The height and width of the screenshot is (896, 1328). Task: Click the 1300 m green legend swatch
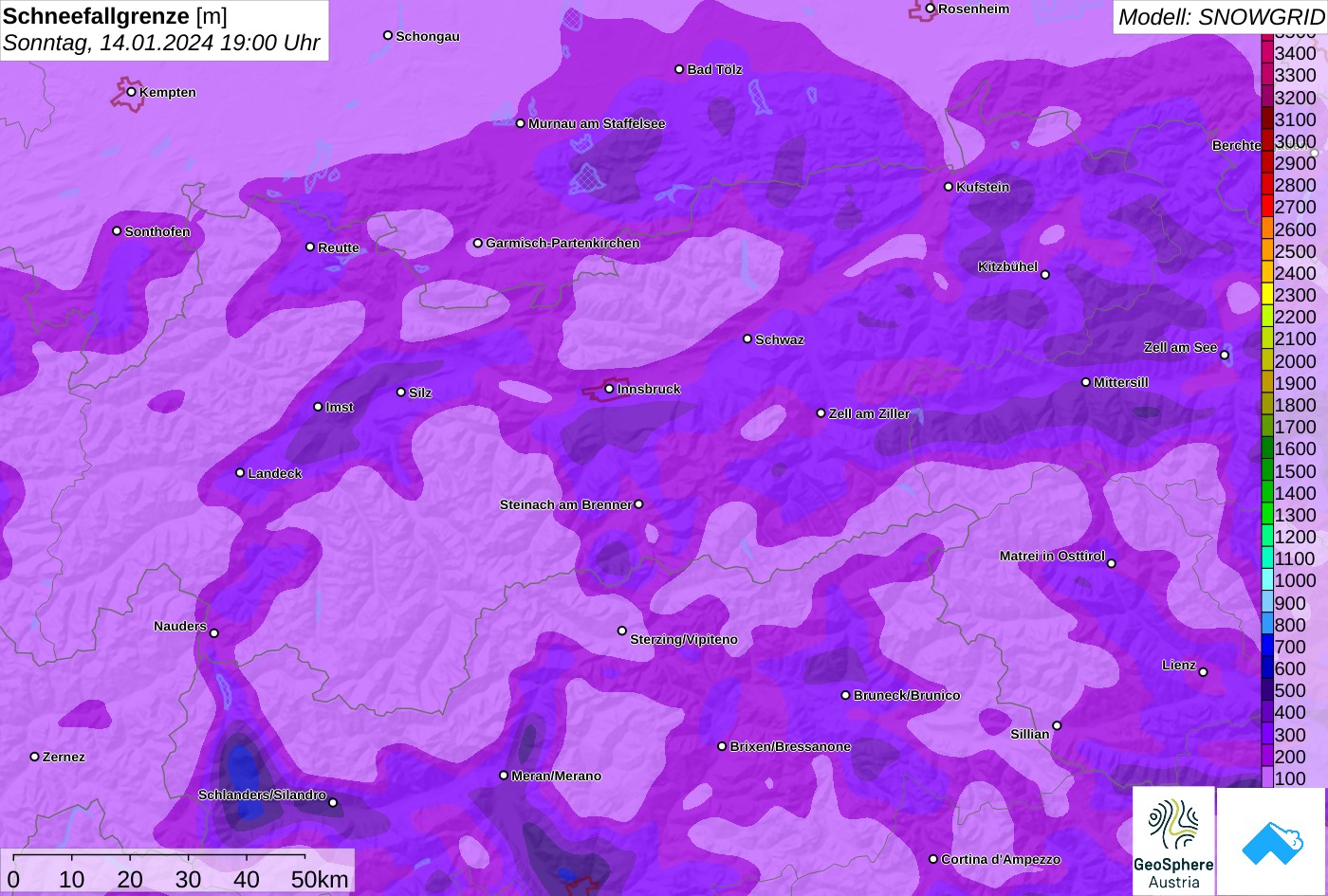(x=1267, y=514)
